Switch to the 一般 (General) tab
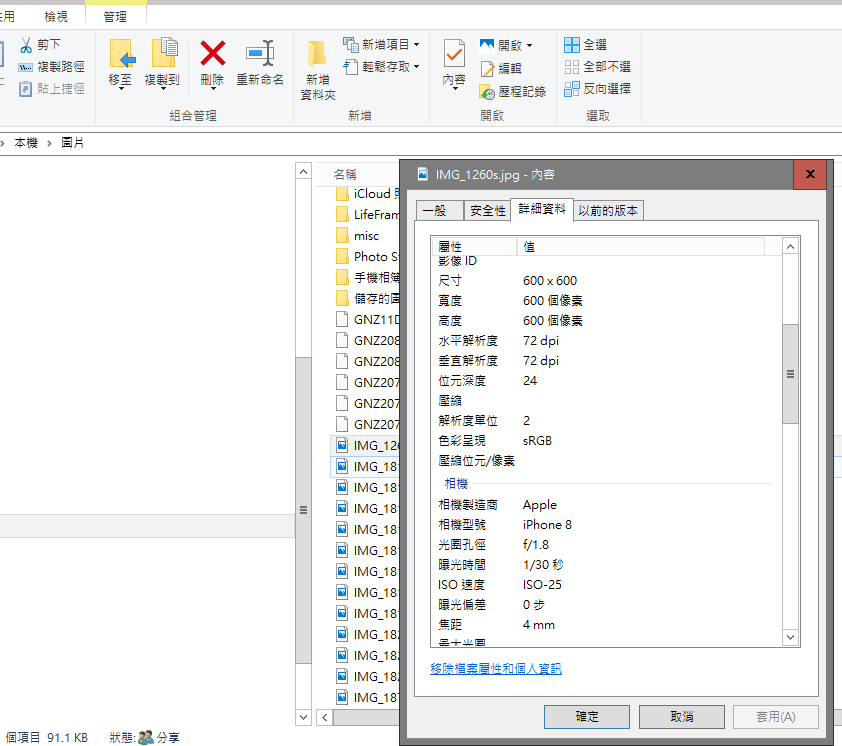Viewport: 842px width, 746px height. (x=433, y=211)
